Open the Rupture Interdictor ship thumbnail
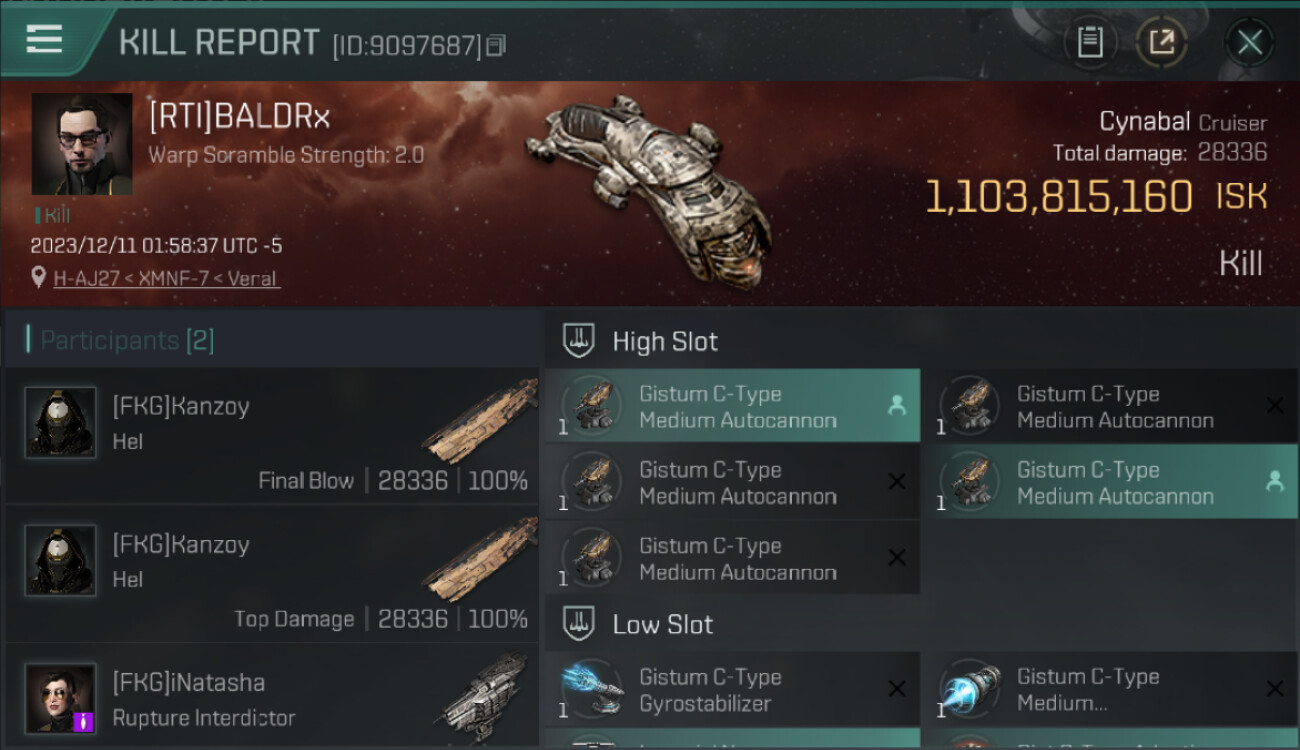This screenshot has height=750, width=1300. coord(484,697)
